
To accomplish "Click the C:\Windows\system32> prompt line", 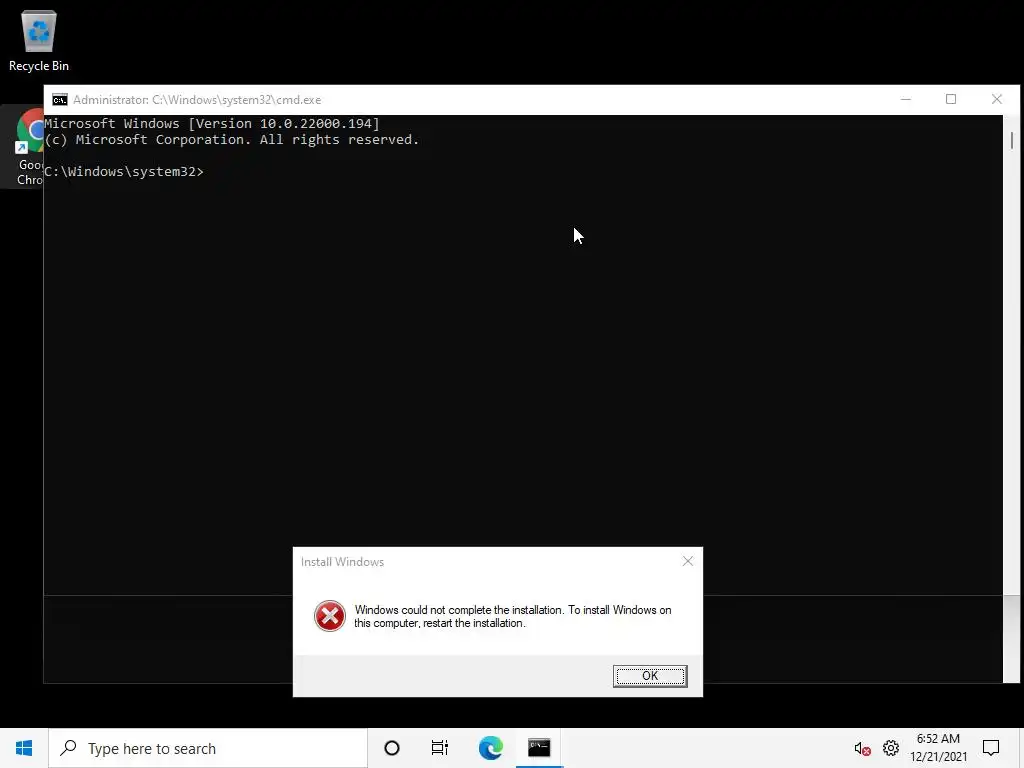I will point(123,172).
